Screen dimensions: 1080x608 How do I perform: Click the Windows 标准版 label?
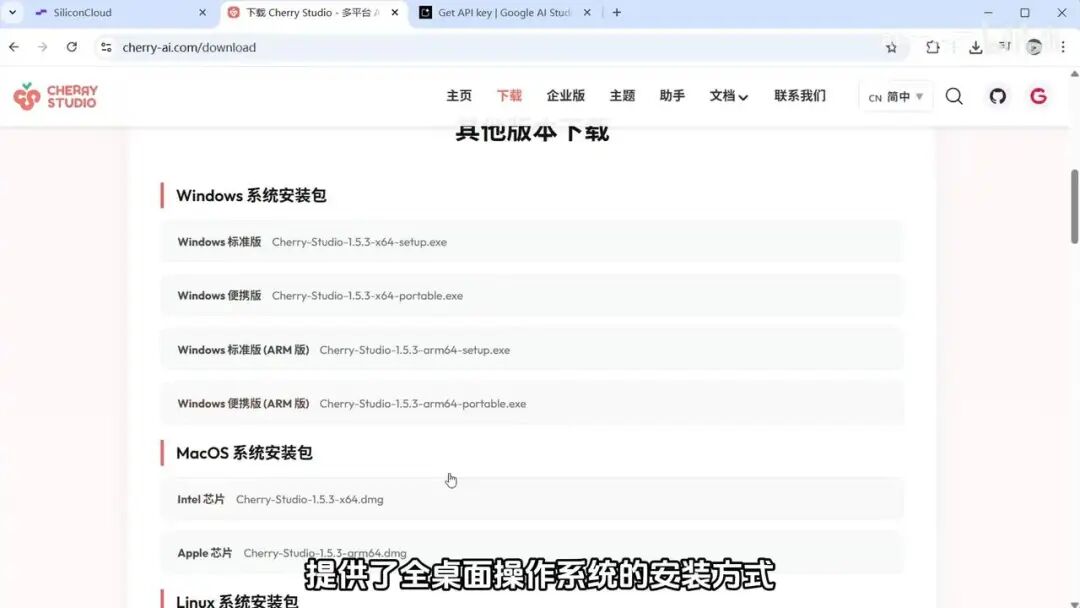pyautogui.click(x=219, y=242)
